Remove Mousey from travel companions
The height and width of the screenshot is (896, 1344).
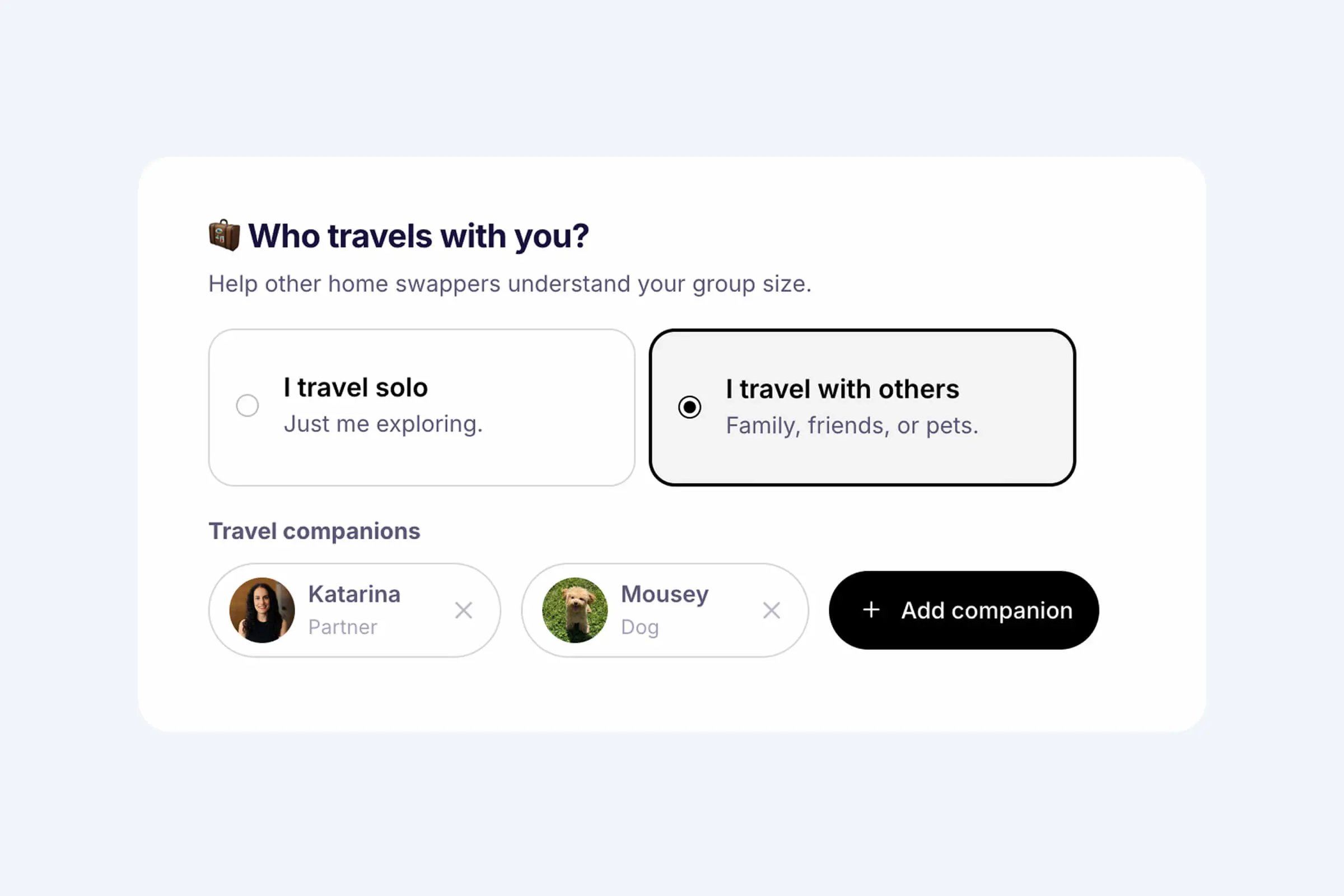(x=772, y=610)
